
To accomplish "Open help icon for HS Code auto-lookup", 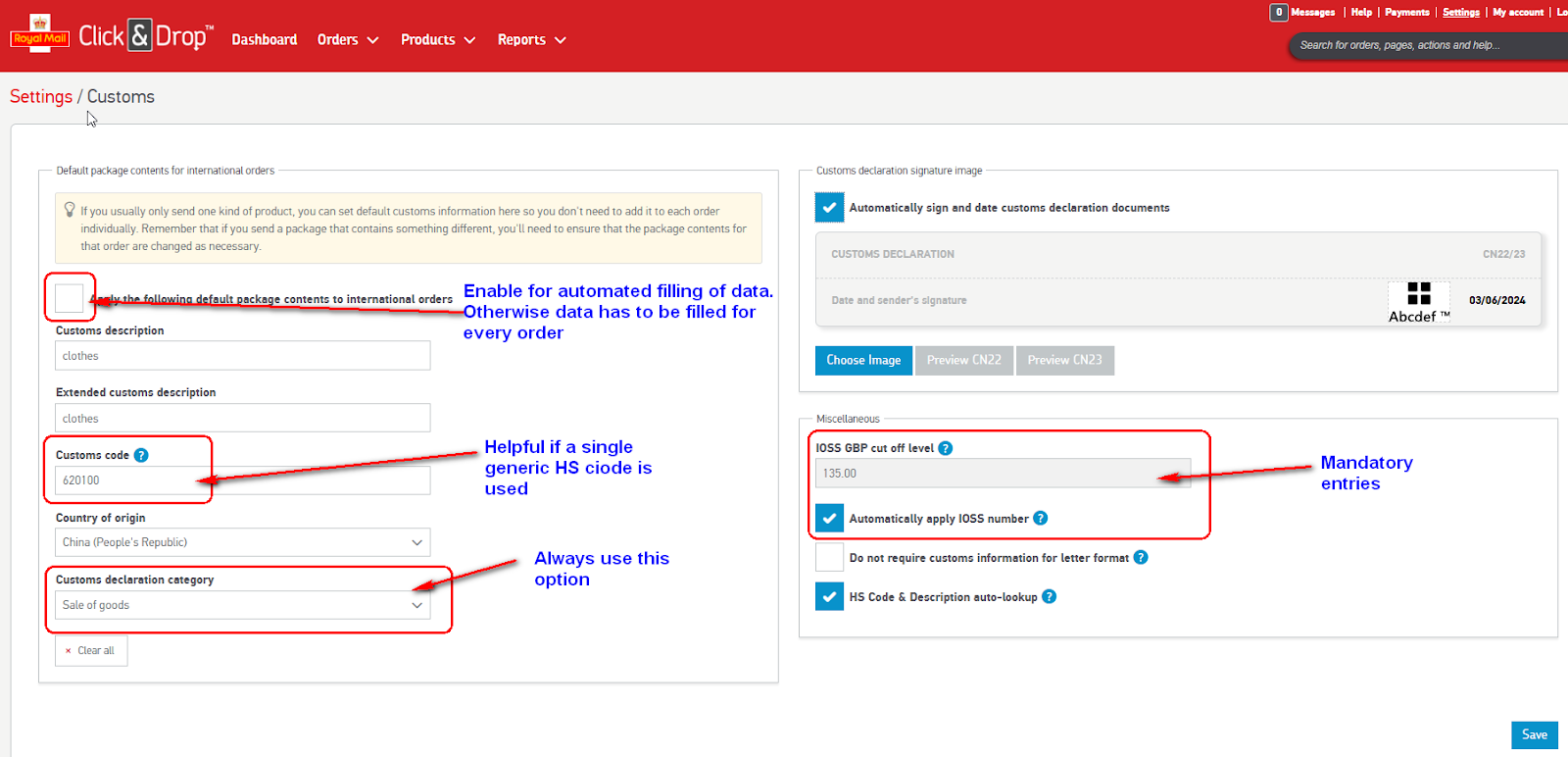I will (1049, 596).
